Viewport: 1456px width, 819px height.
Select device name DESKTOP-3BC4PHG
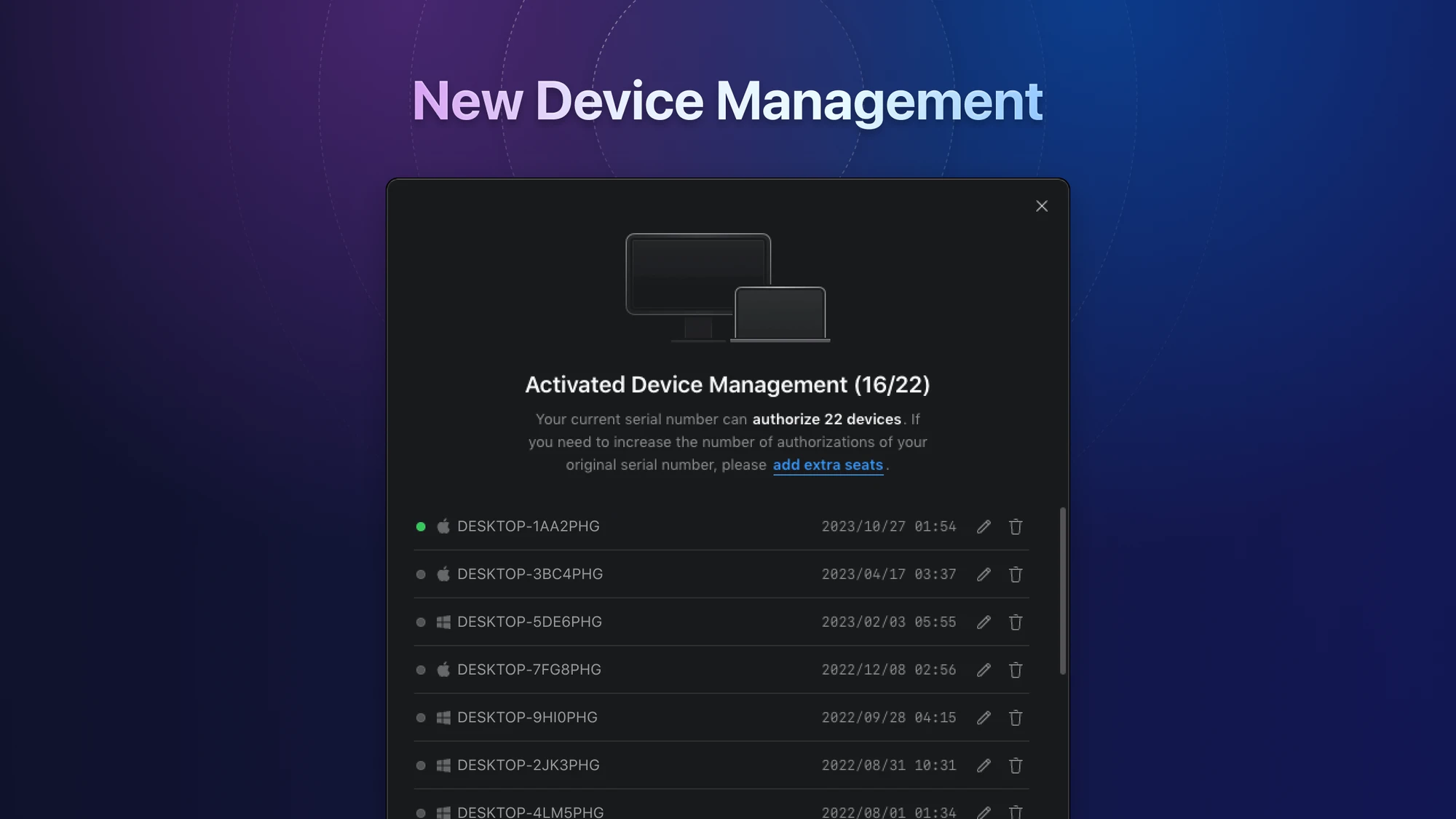point(530,574)
